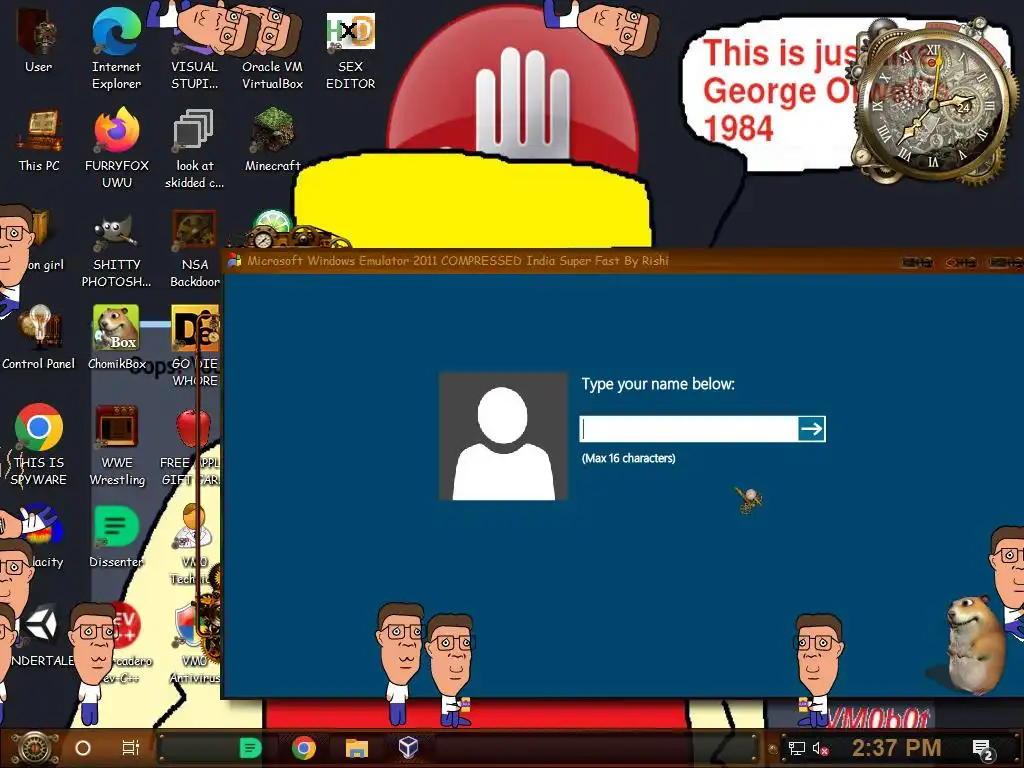Click the 'Type your name below:' label
1024x768 pixels.
coord(658,384)
